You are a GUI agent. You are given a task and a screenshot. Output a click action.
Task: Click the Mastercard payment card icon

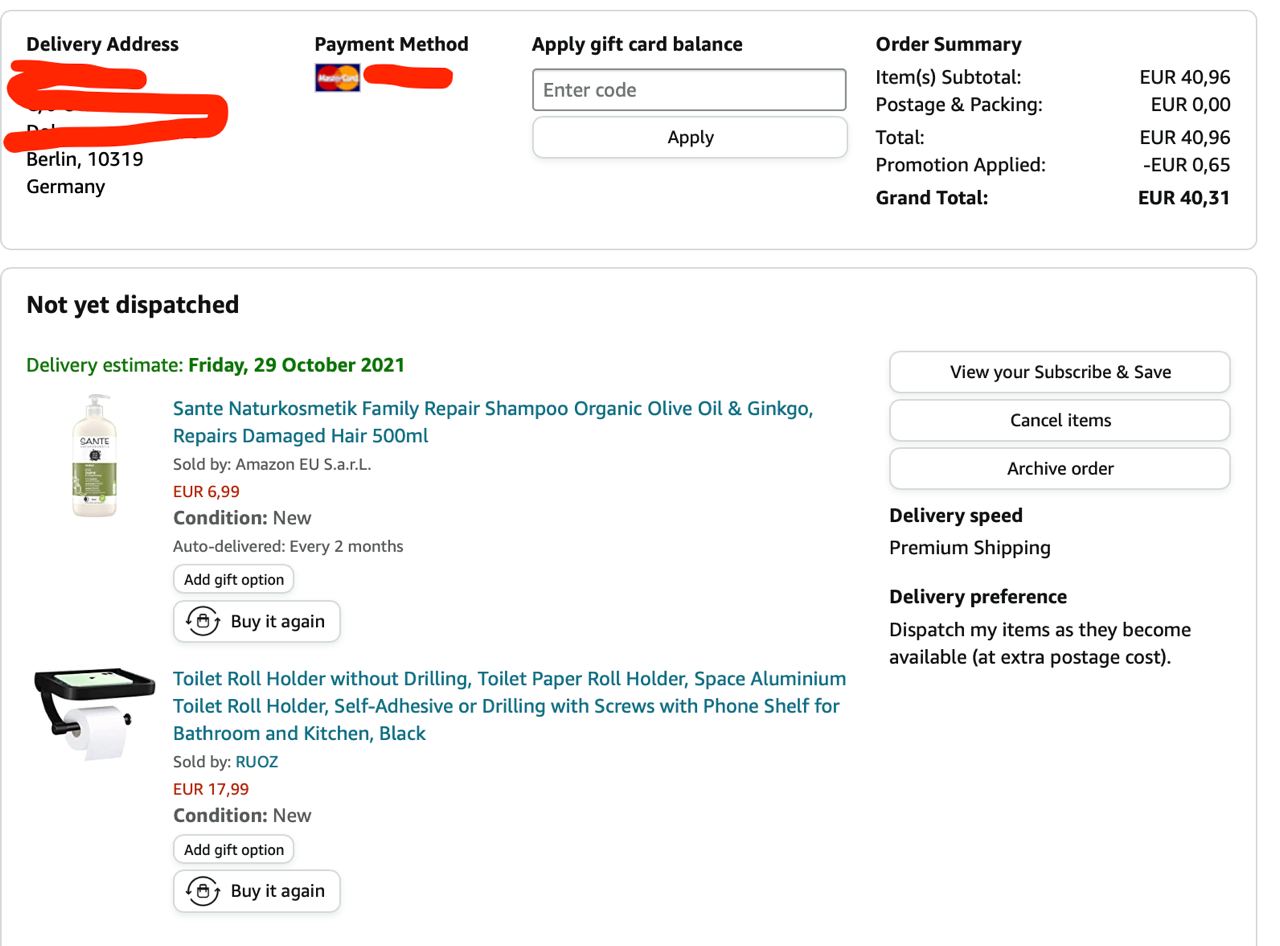337,77
